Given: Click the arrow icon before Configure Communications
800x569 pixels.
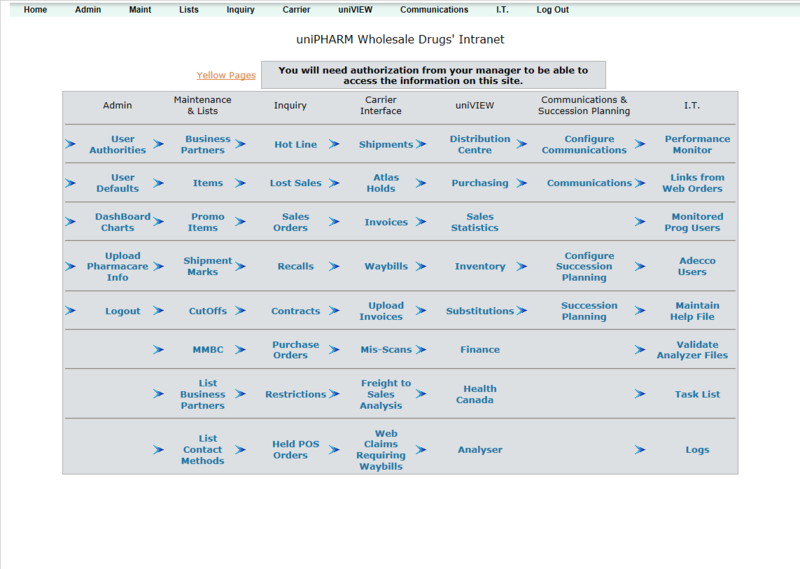Looking at the screenshot, I should (521, 144).
